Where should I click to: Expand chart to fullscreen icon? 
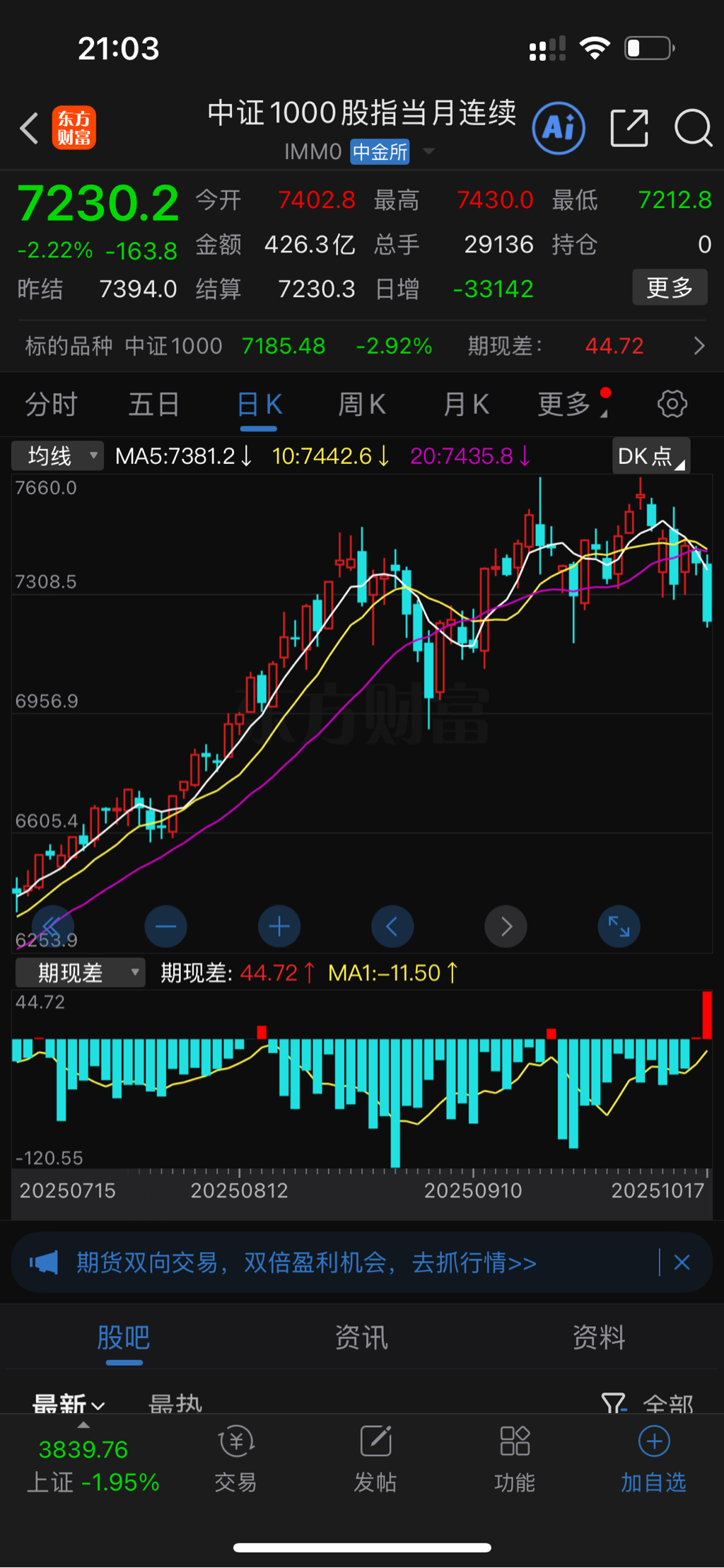point(619,927)
